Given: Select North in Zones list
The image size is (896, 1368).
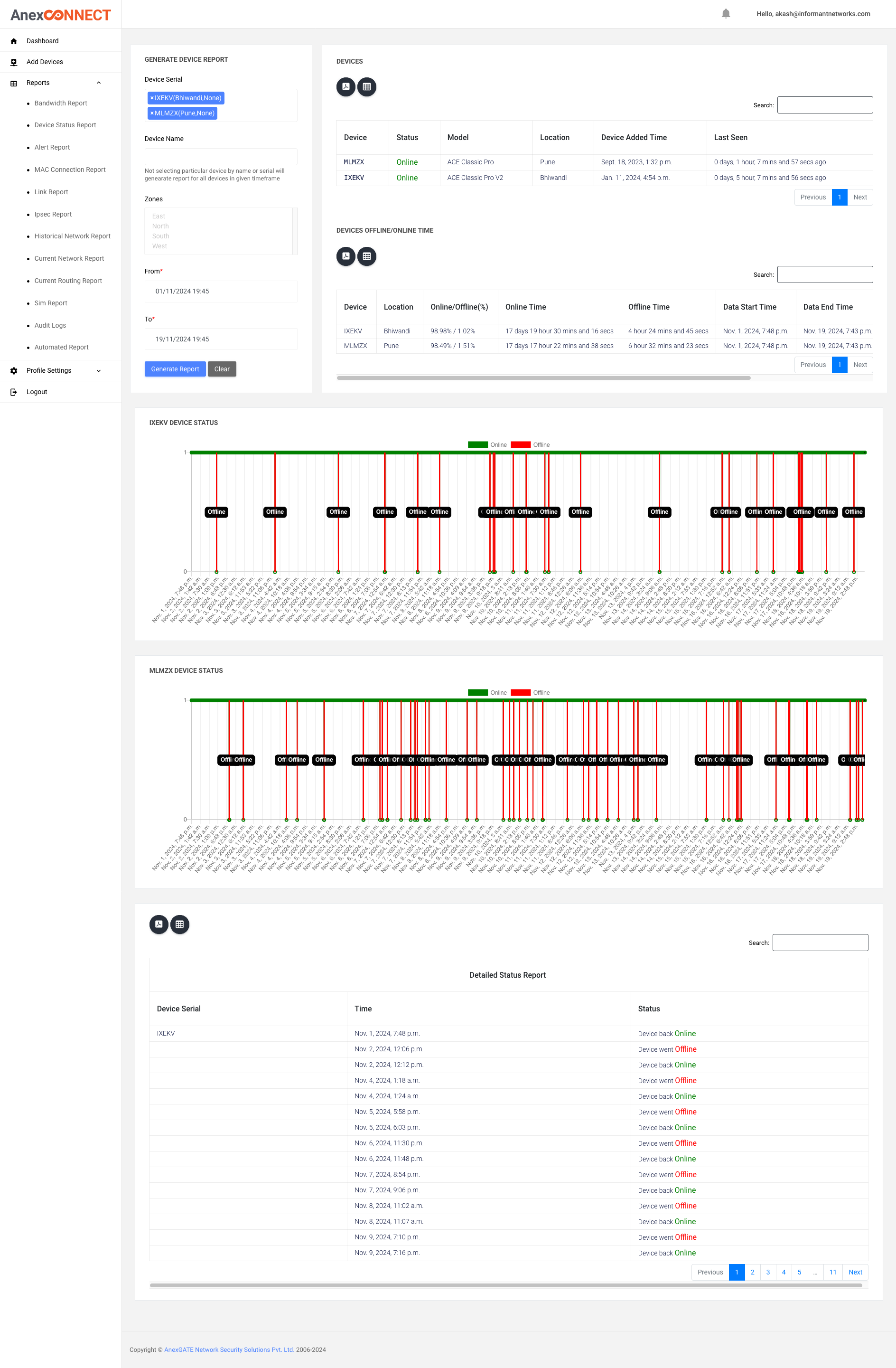Looking at the screenshot, I should 160,226.
